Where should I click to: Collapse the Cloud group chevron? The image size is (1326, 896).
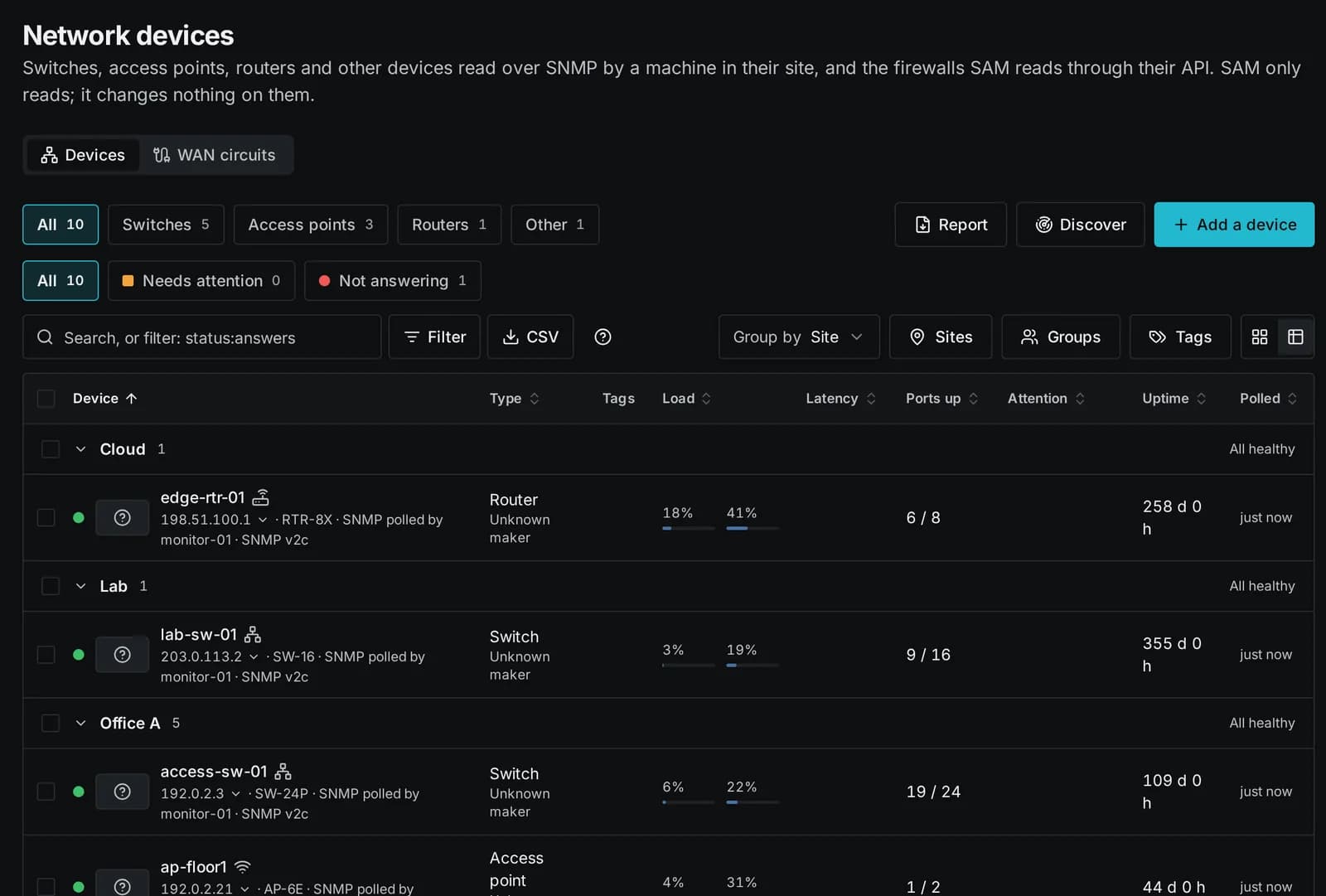[80, 449]
